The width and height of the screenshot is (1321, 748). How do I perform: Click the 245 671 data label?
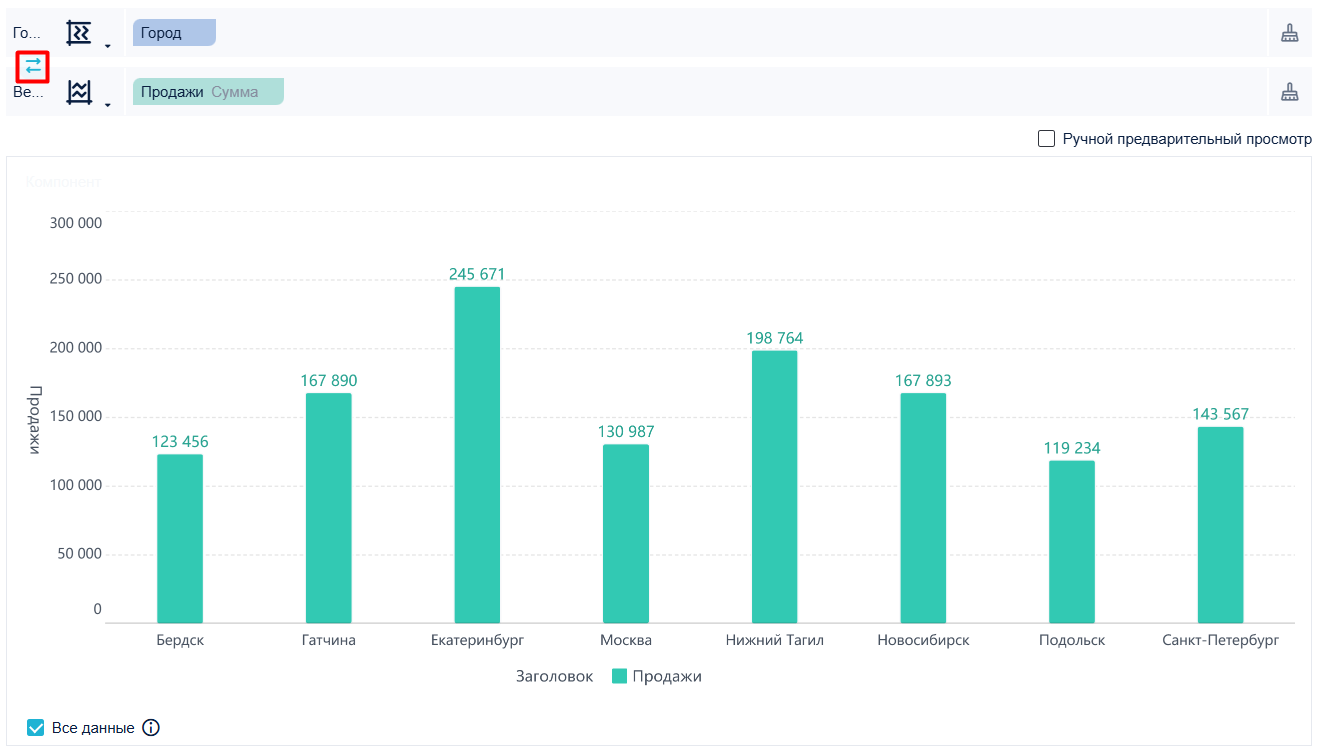477,274
